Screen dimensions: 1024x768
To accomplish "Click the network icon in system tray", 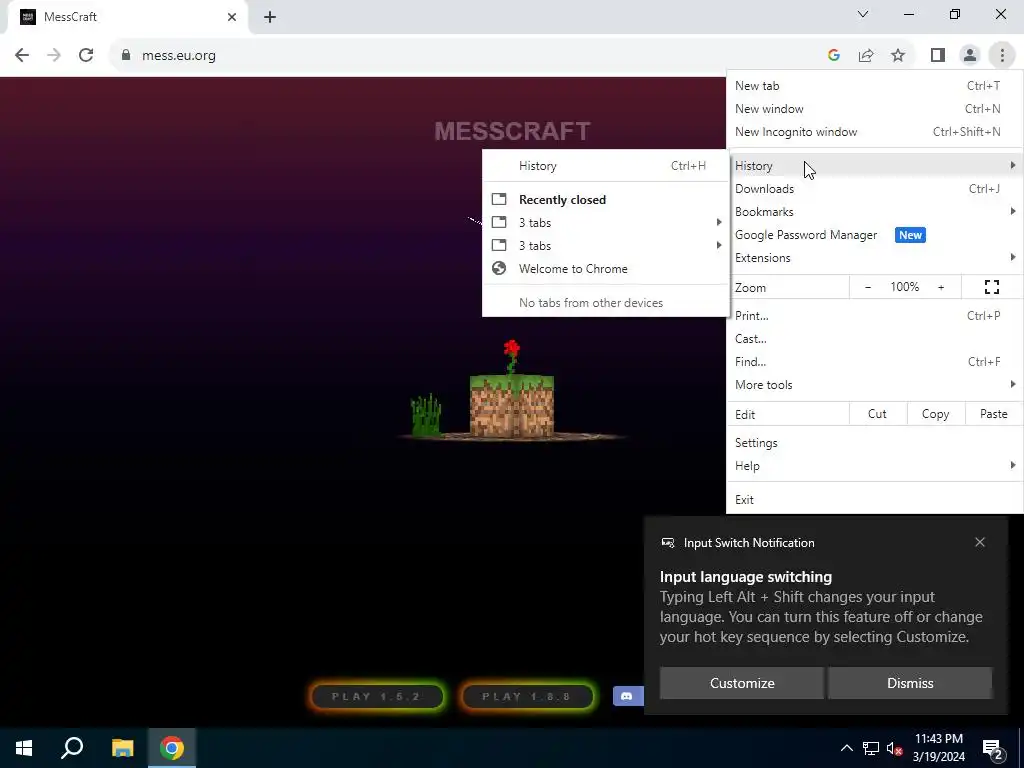I will coord(871,748).
